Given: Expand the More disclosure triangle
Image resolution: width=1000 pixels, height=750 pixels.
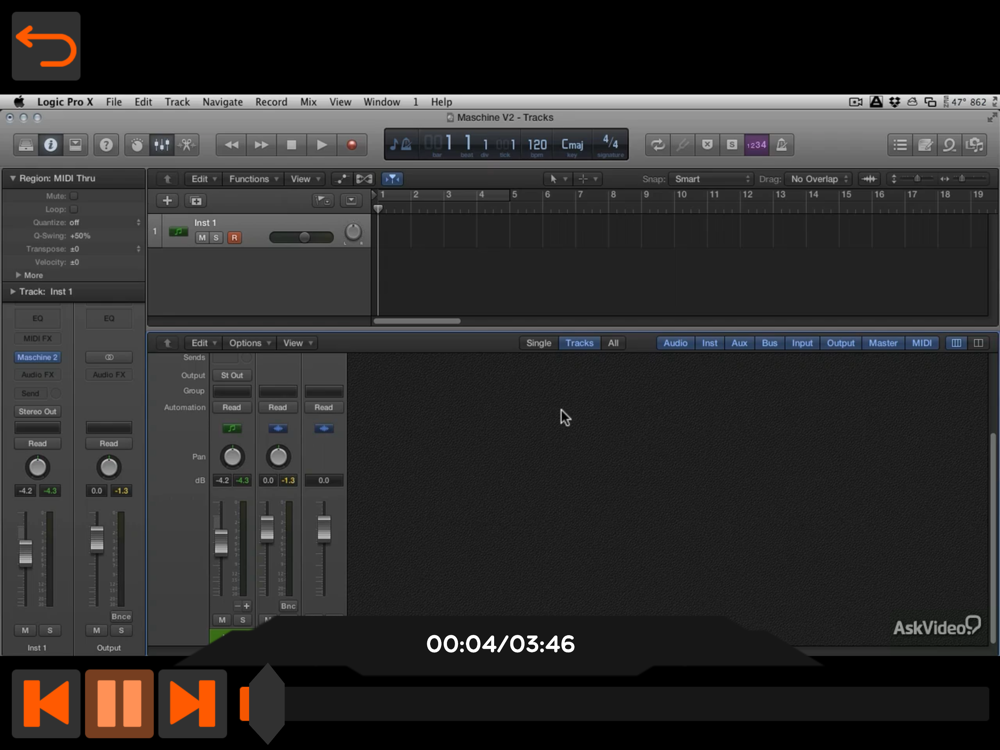Looking at the screenshot, I should click(x=18, y=275).
